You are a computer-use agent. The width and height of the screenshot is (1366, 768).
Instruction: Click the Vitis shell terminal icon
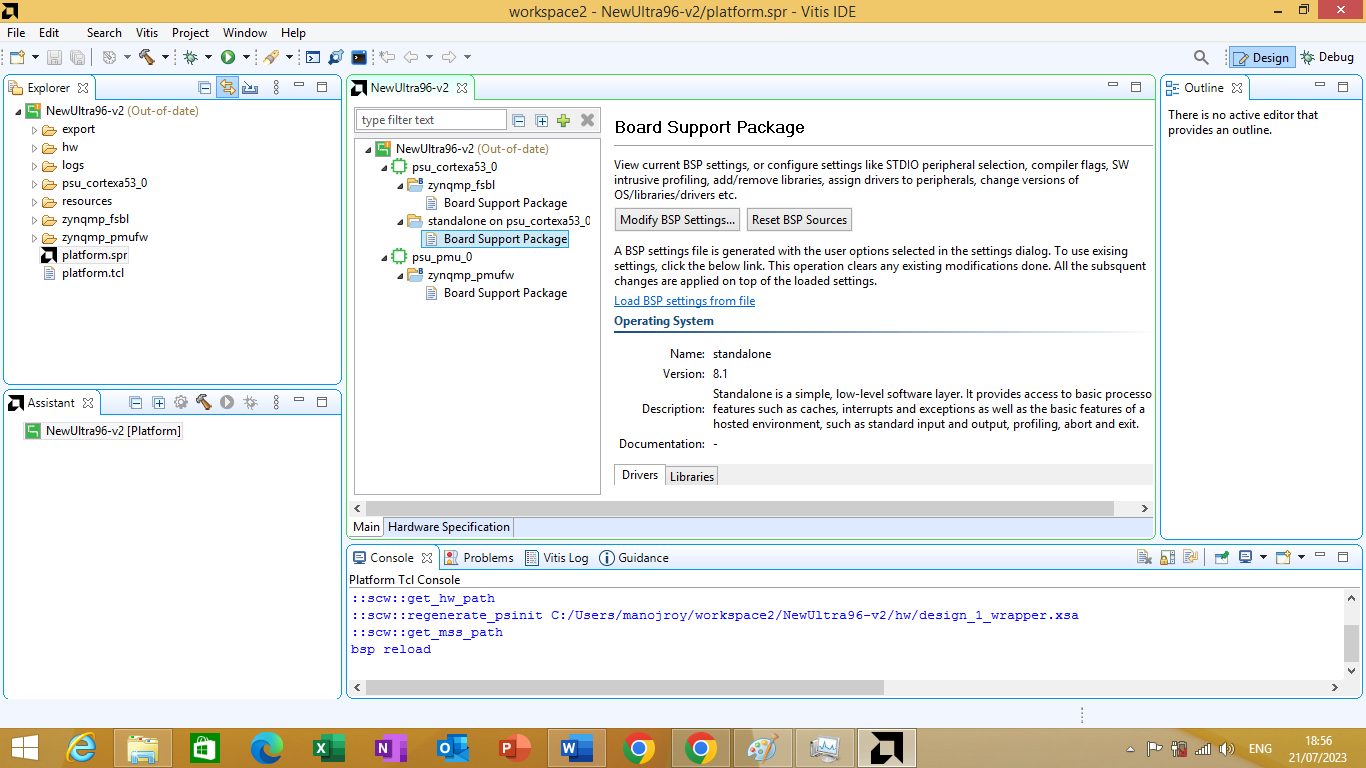point(359,57)
